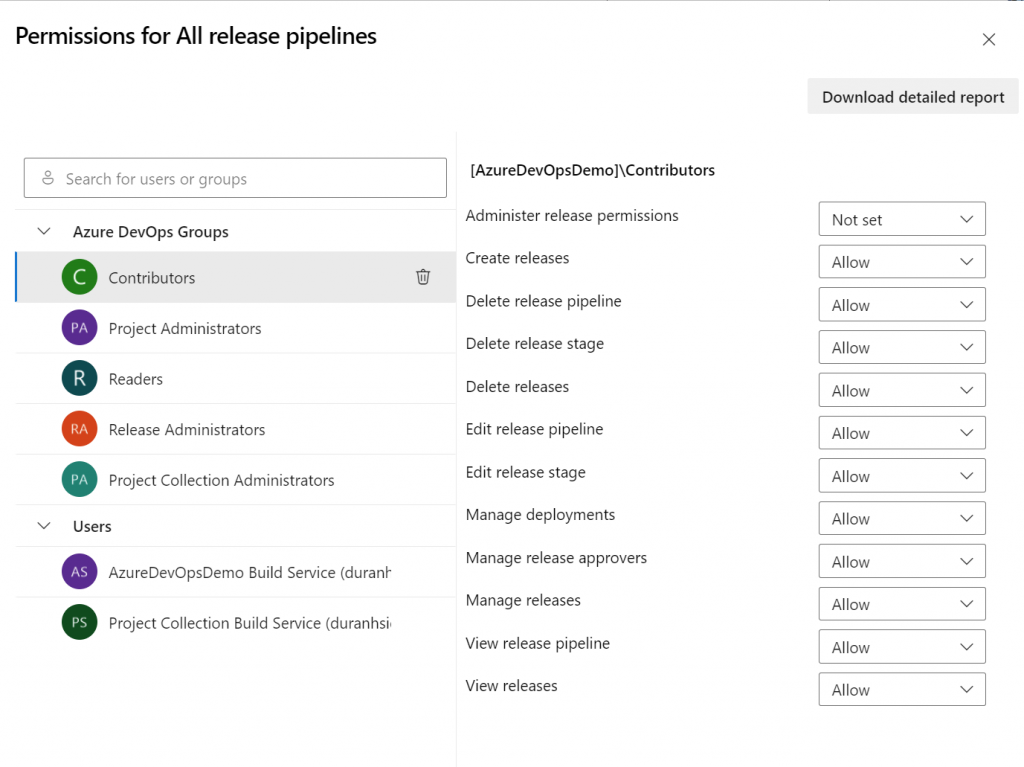Screen dimensions: 1024x767
Task: Click the purple Project Administrators avatar
Action: [x=79, y=328]
